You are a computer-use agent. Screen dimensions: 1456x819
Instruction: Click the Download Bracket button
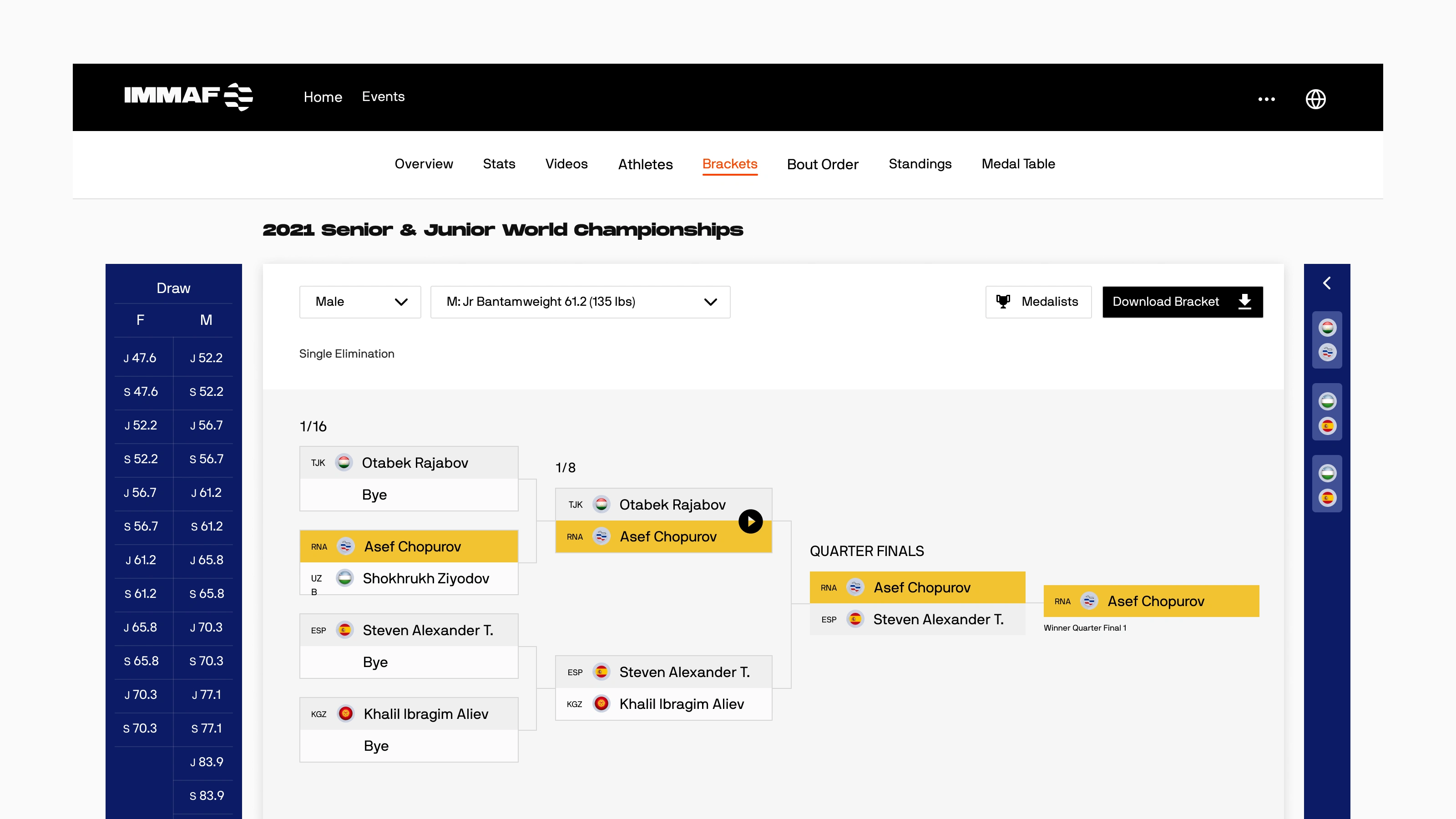pos(1183,302)
